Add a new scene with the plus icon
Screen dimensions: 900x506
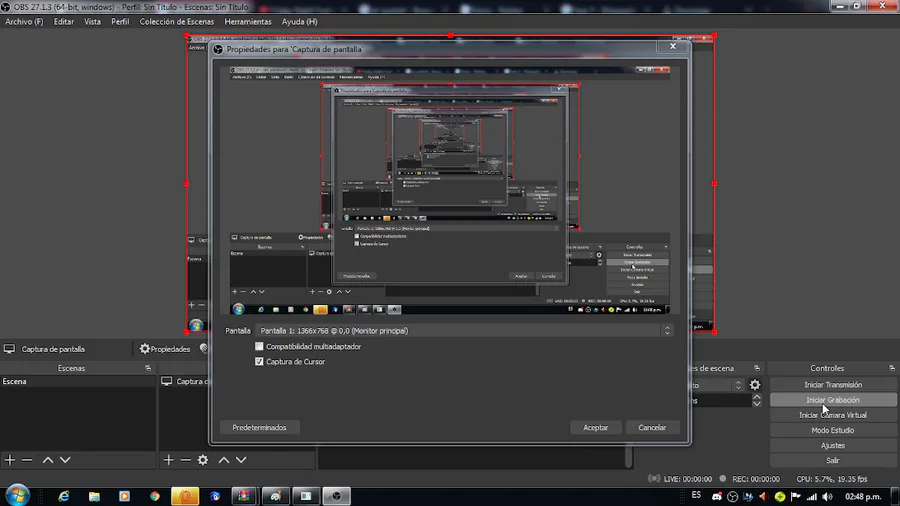click(10, 460)
